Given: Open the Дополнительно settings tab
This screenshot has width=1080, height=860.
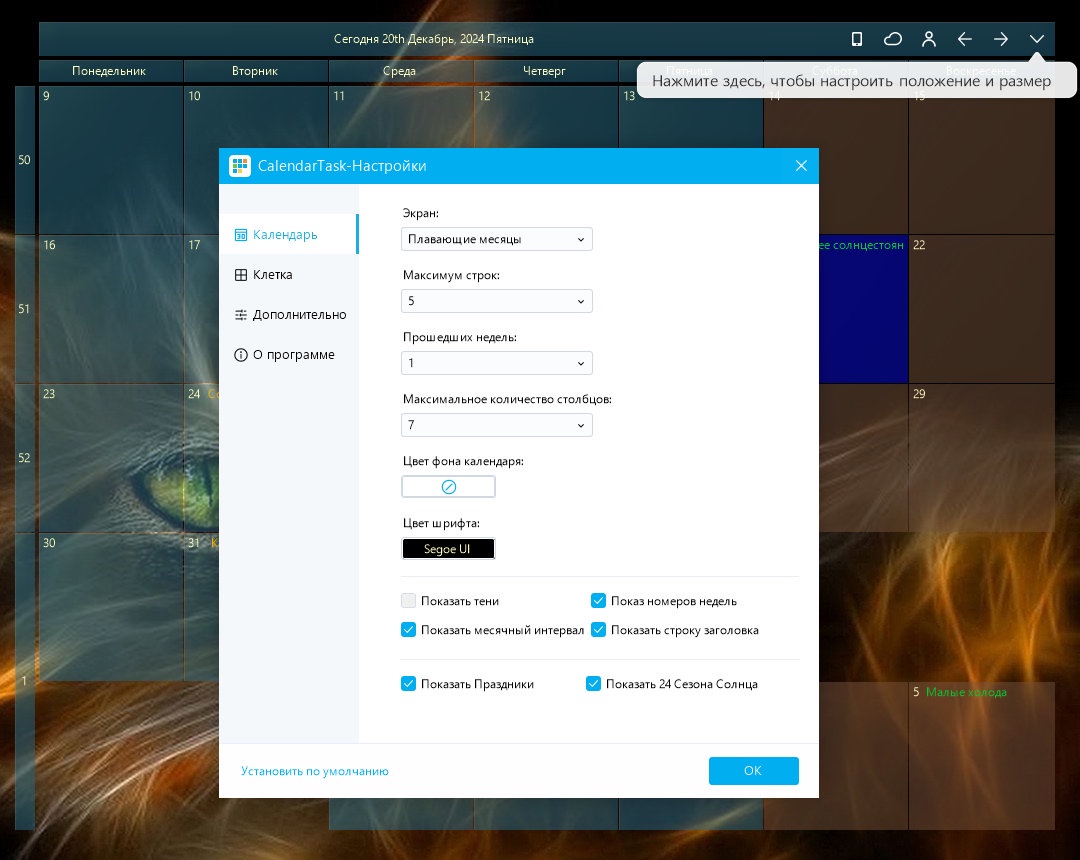Looking at the screenshot, I should coord(289,315).
